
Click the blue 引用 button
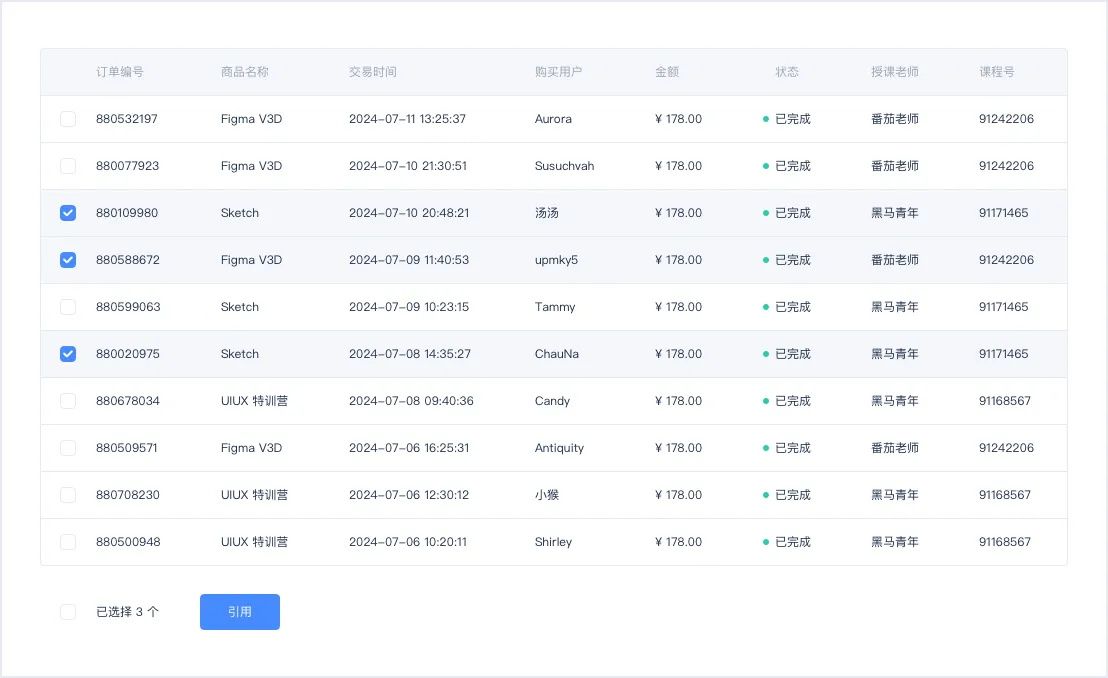coord(240,612)
